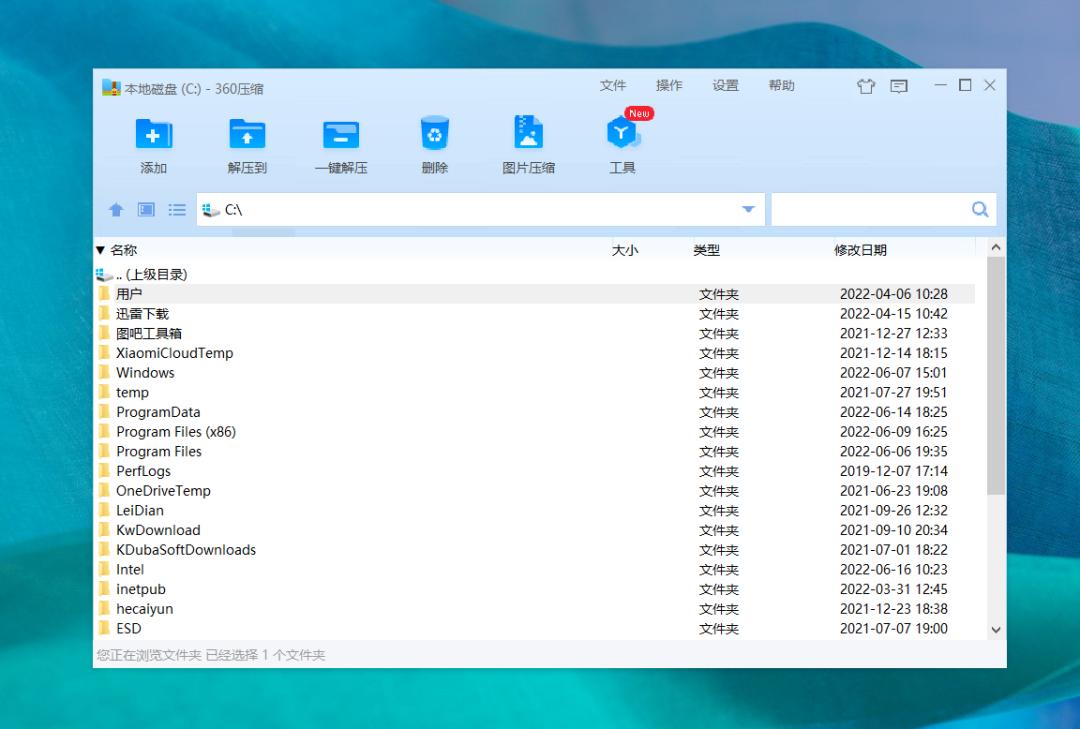Open the Help (帮助) menu
The height and width of the screenshot is (729, 1080).
coord(781,86)
